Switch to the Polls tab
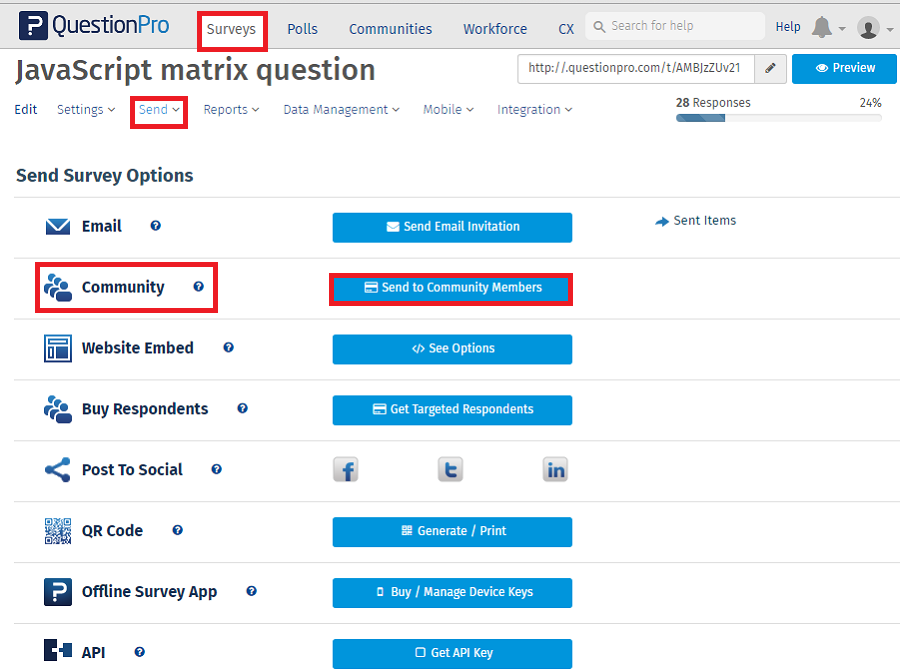Image resolution: width=900 pixels, height=672 pixels. pyautogui.click(x=302, y=29)
